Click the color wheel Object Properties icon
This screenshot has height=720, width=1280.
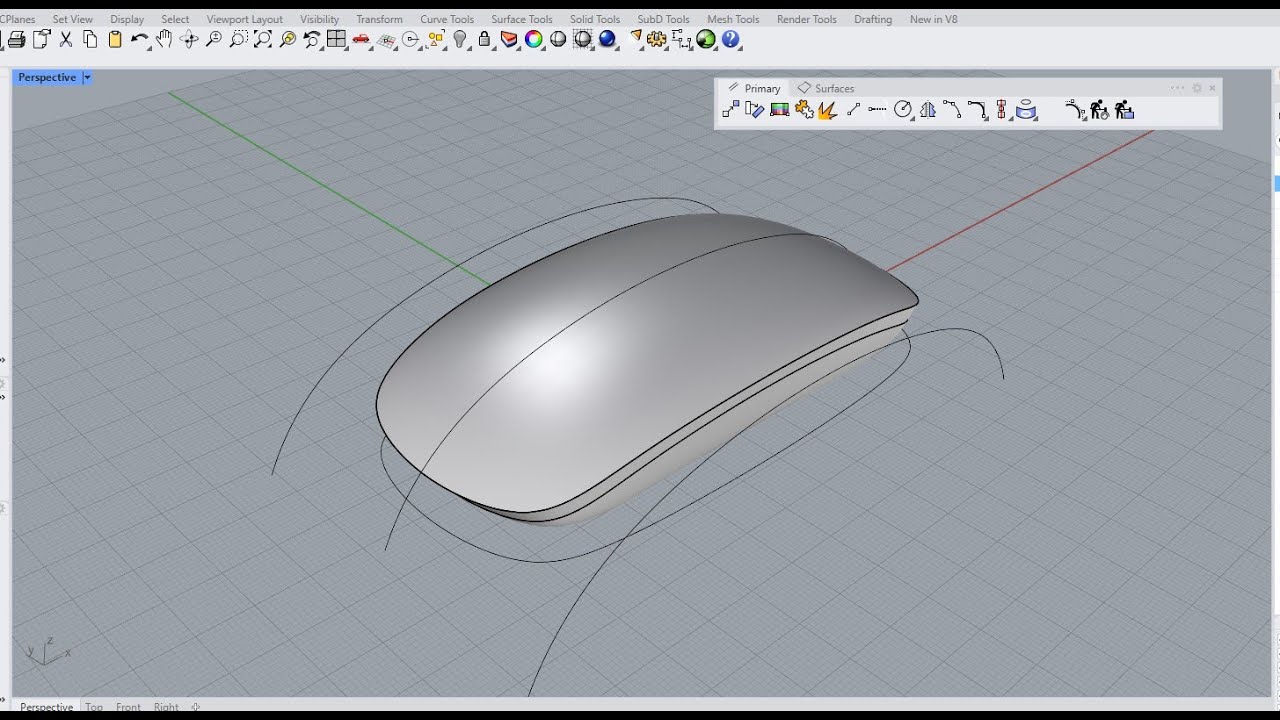[534, 40]
